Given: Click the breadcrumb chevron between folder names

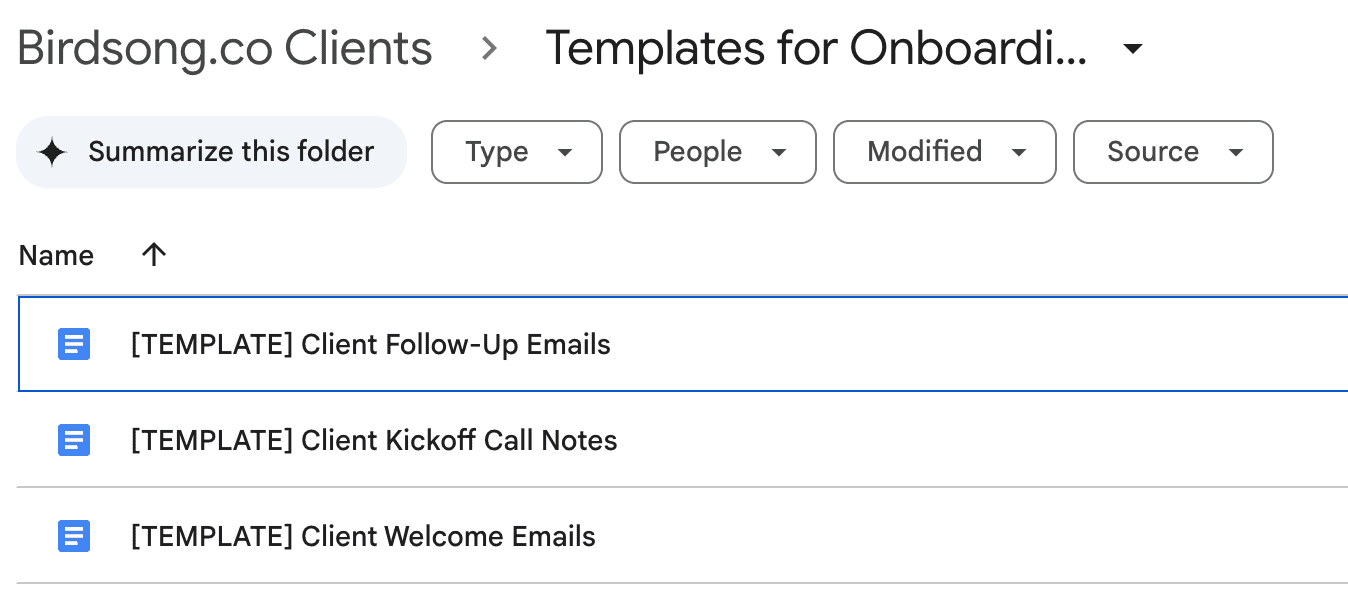Looking at the screenshot, I should click(489, 47).
